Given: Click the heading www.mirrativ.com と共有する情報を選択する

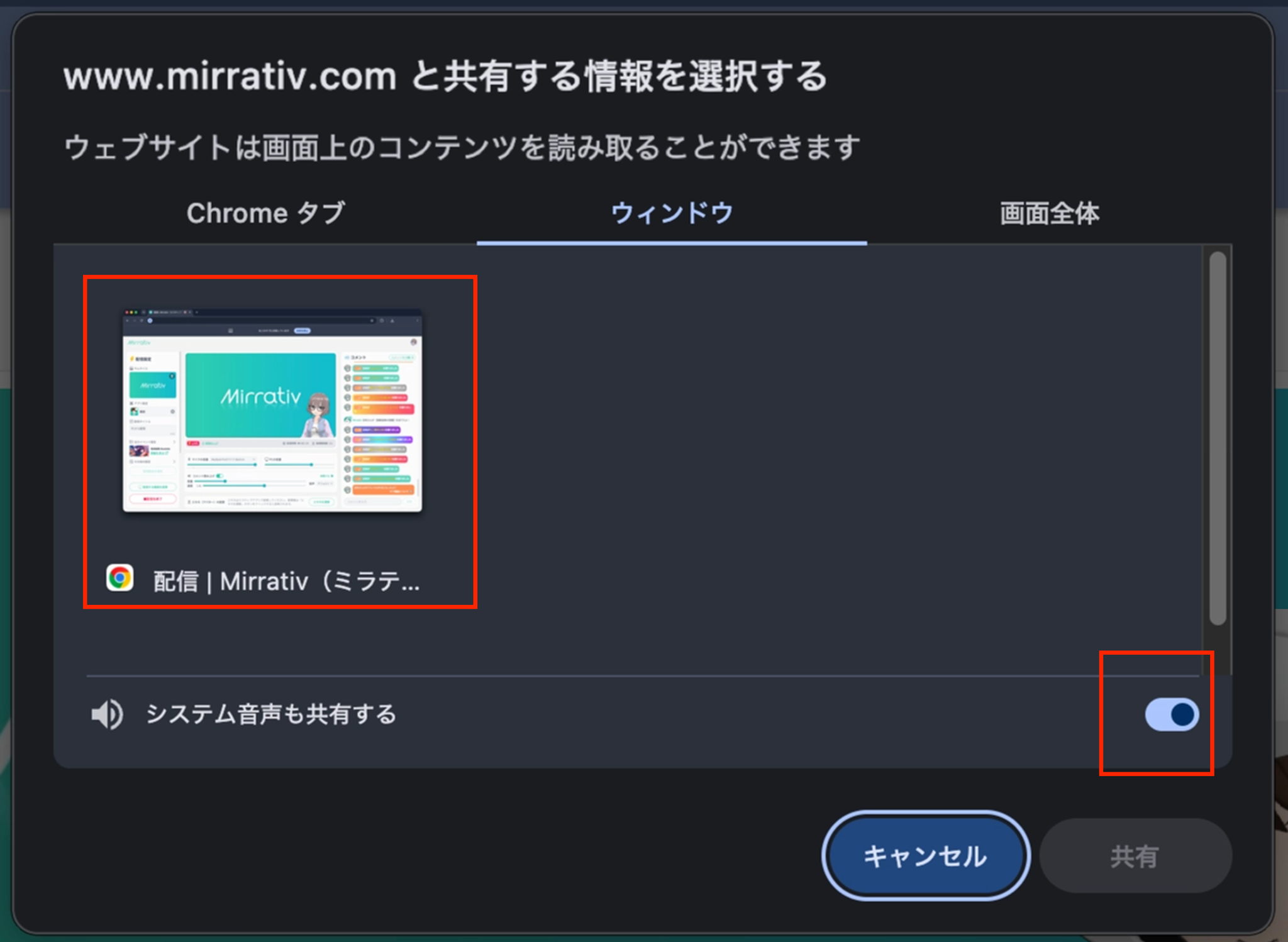Looking at the screenshot, I should 445,77.
